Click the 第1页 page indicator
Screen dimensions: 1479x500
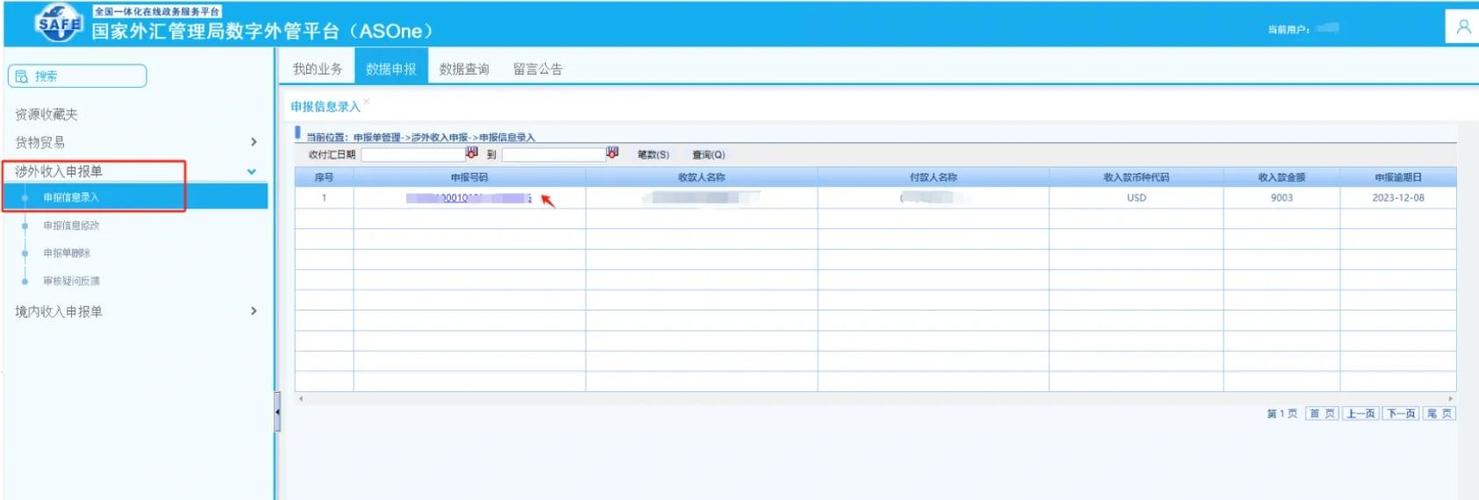tap(1282, 414)
